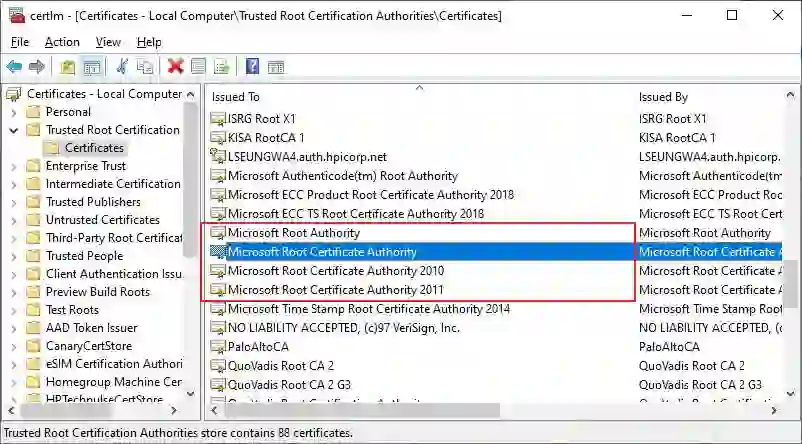Click the Show/Hide Action Pane icon
This screenshot has width=802, height=444.
coord(276,67)
